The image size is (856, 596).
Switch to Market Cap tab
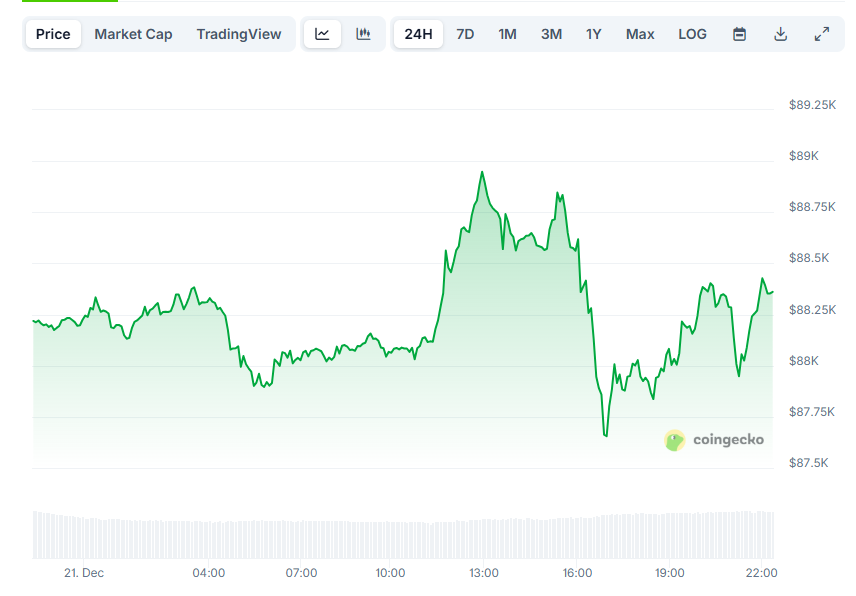pos(133,34)
